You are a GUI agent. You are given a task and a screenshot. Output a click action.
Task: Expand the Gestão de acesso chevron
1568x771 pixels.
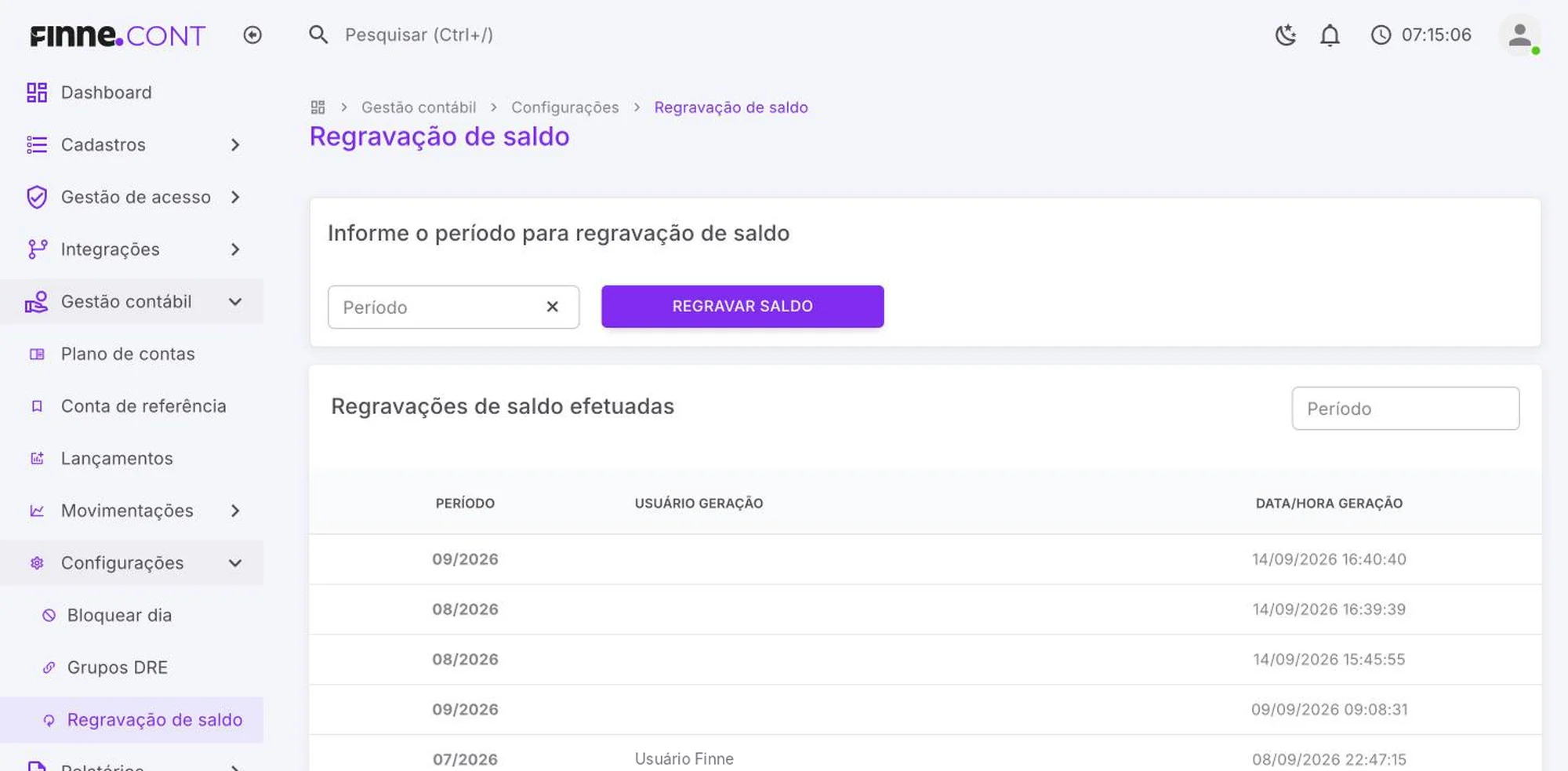tap(235, 197)
